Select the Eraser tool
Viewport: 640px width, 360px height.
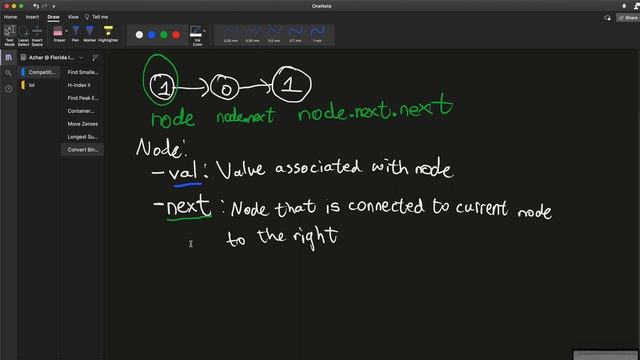tap(58, 34)
